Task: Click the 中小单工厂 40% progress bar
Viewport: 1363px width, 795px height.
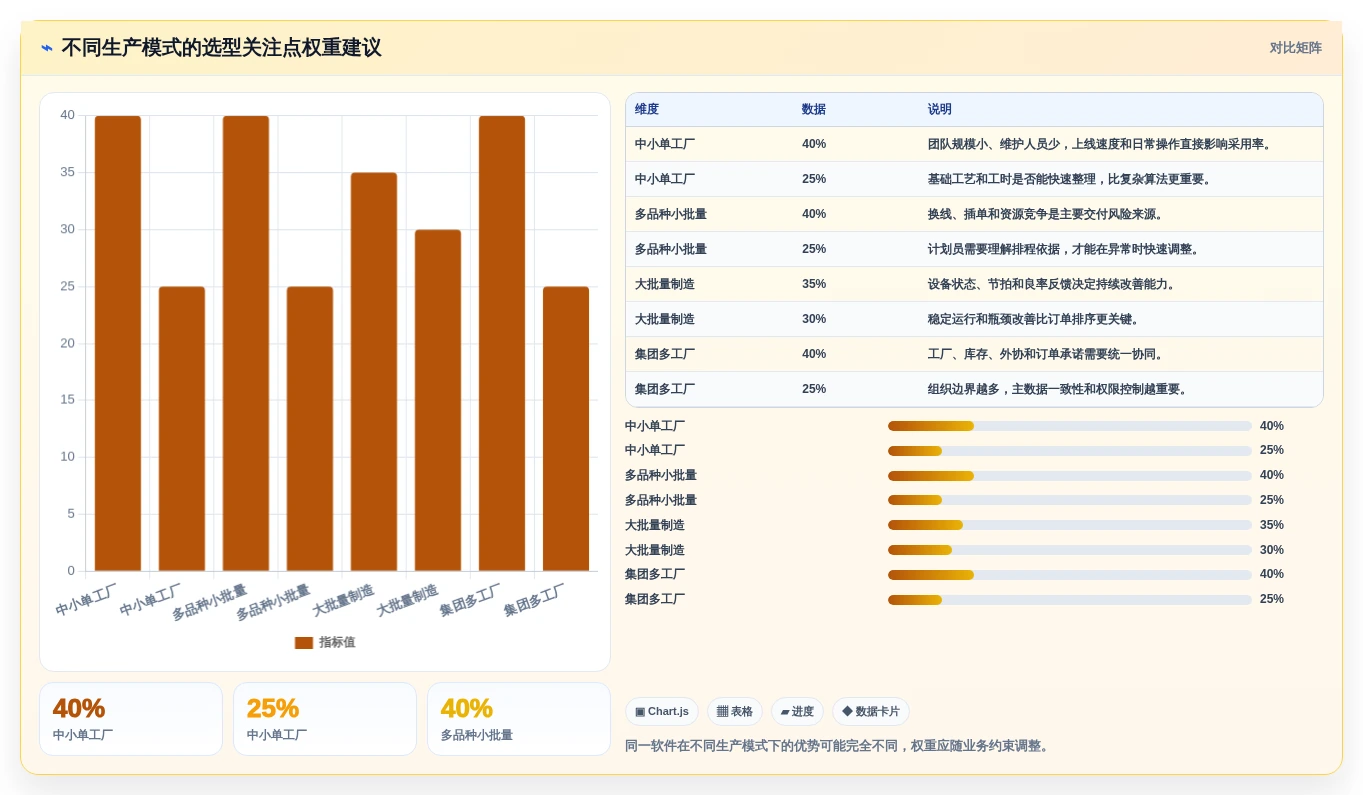Action: click(x=1070, y=426)
